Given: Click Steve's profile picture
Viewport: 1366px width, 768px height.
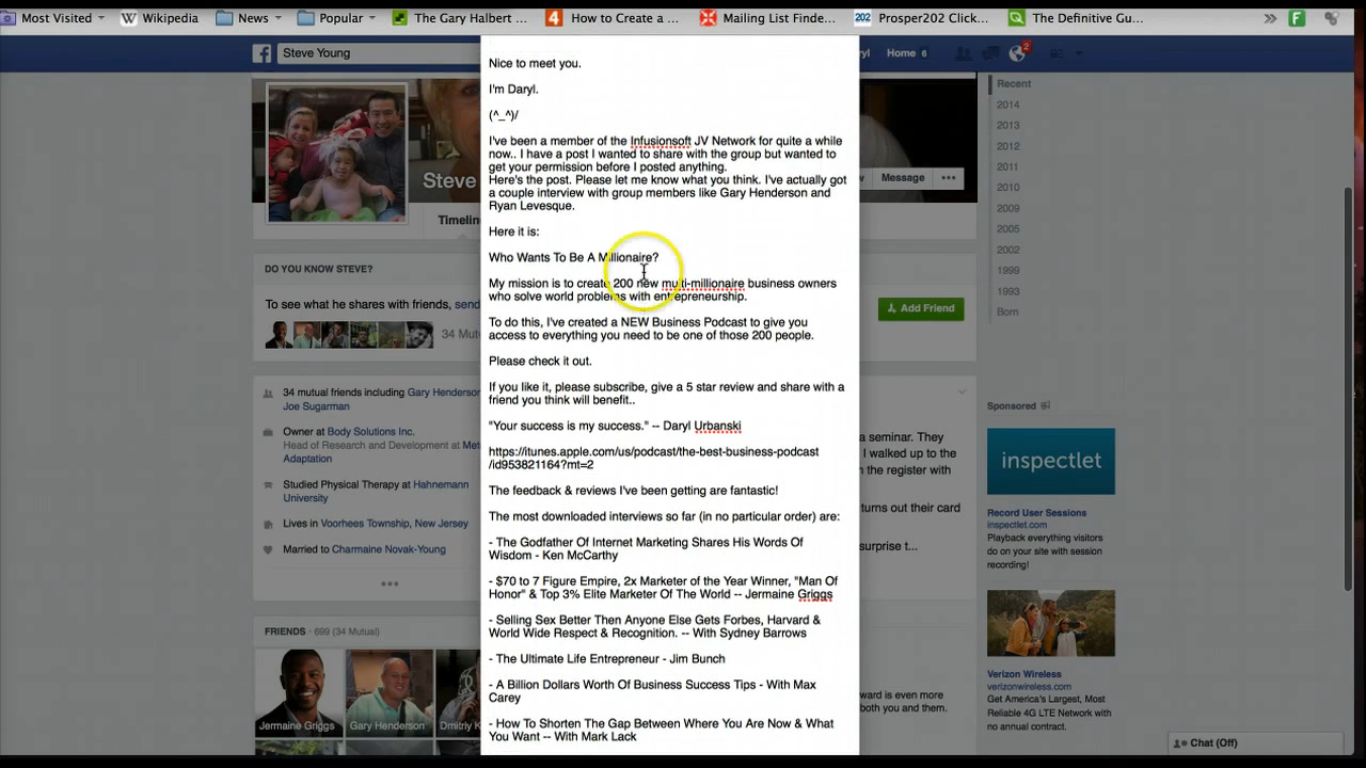Looking at the screenshot, I should (x=337, y=152).
